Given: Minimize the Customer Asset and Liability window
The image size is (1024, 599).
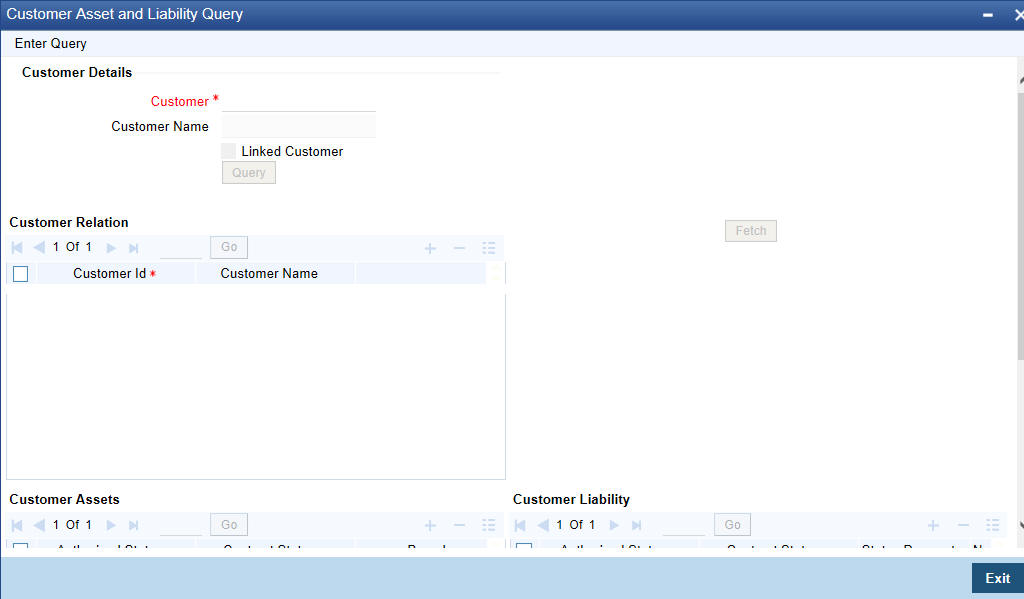Looking at the screenshot, I should pyautogui.click(x=988, y=14).
